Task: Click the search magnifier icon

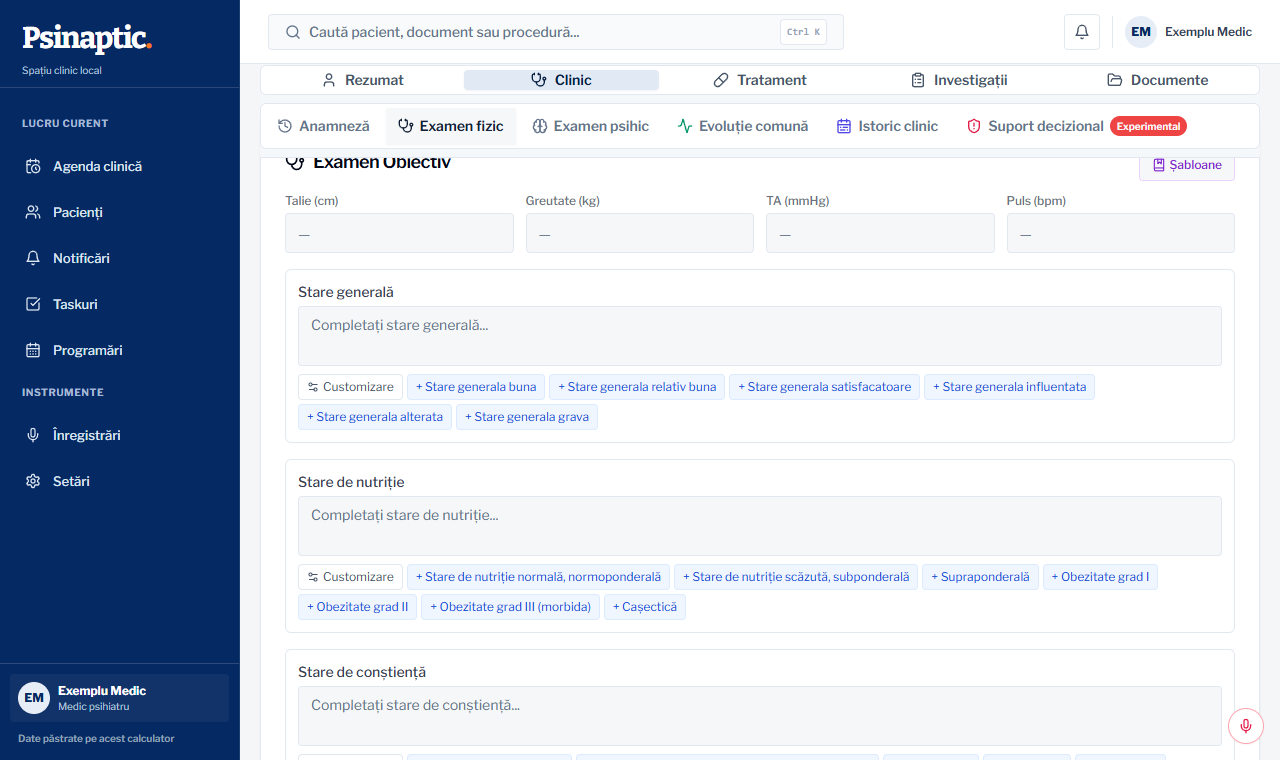Action: point(293,32)
